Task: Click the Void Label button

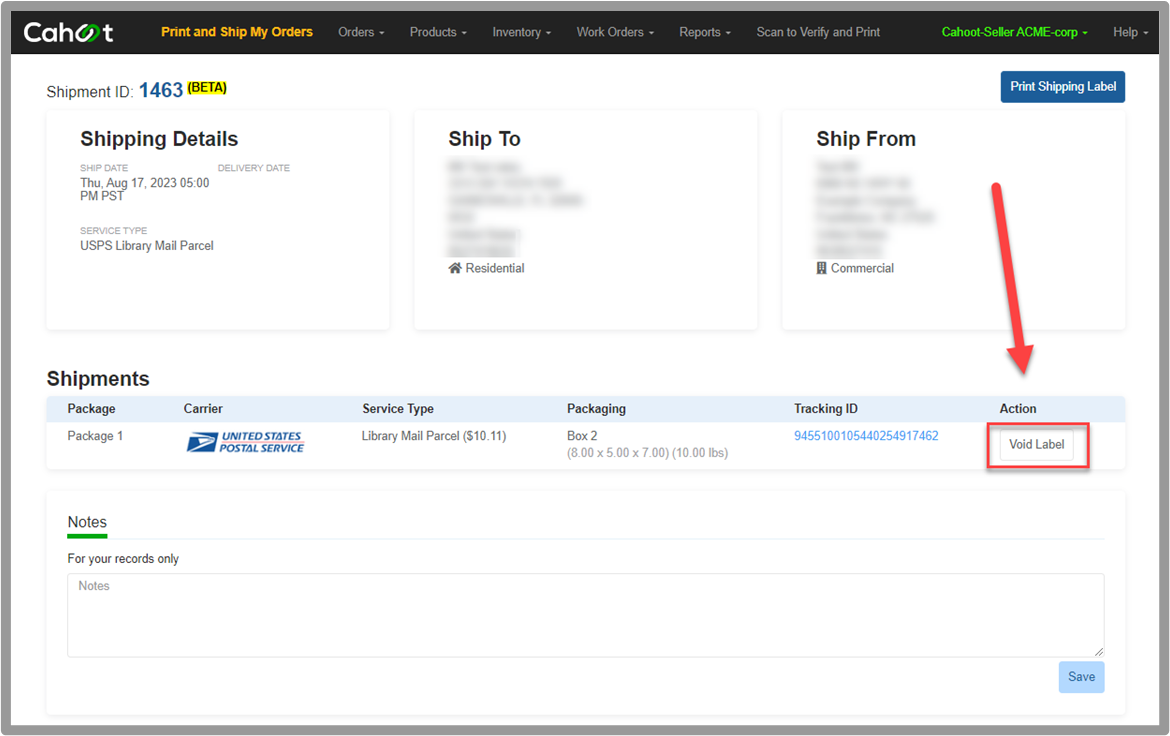Action: pyautogui.click(x=1036, y=444)
